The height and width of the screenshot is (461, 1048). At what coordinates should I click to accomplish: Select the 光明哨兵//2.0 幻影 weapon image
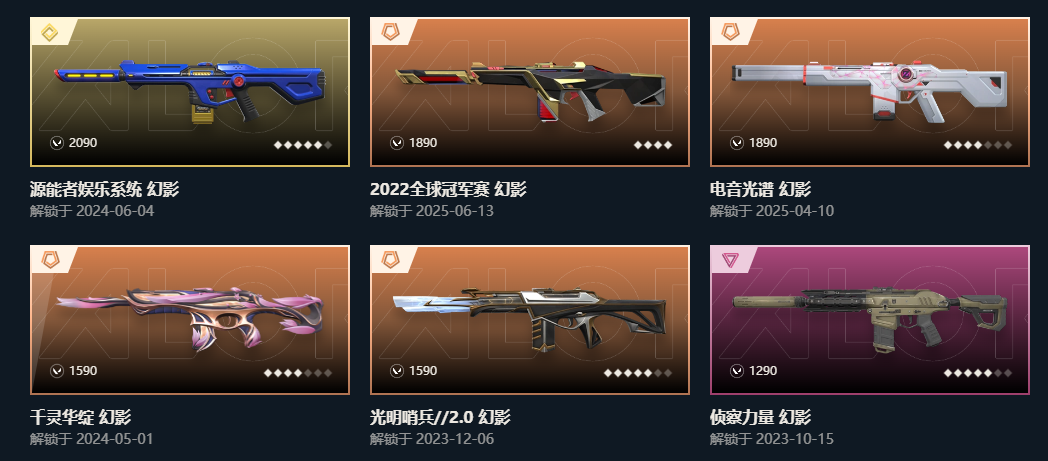(529, 320)
